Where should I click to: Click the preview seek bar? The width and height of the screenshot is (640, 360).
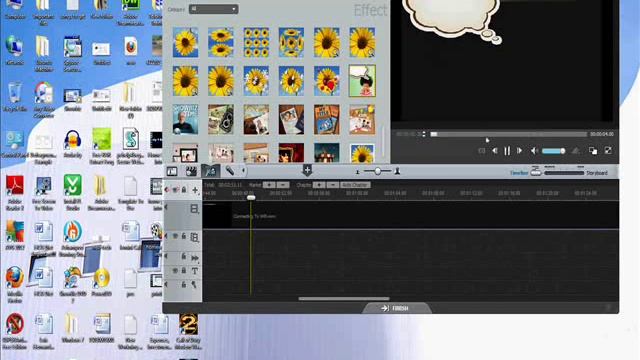point(509,134)
